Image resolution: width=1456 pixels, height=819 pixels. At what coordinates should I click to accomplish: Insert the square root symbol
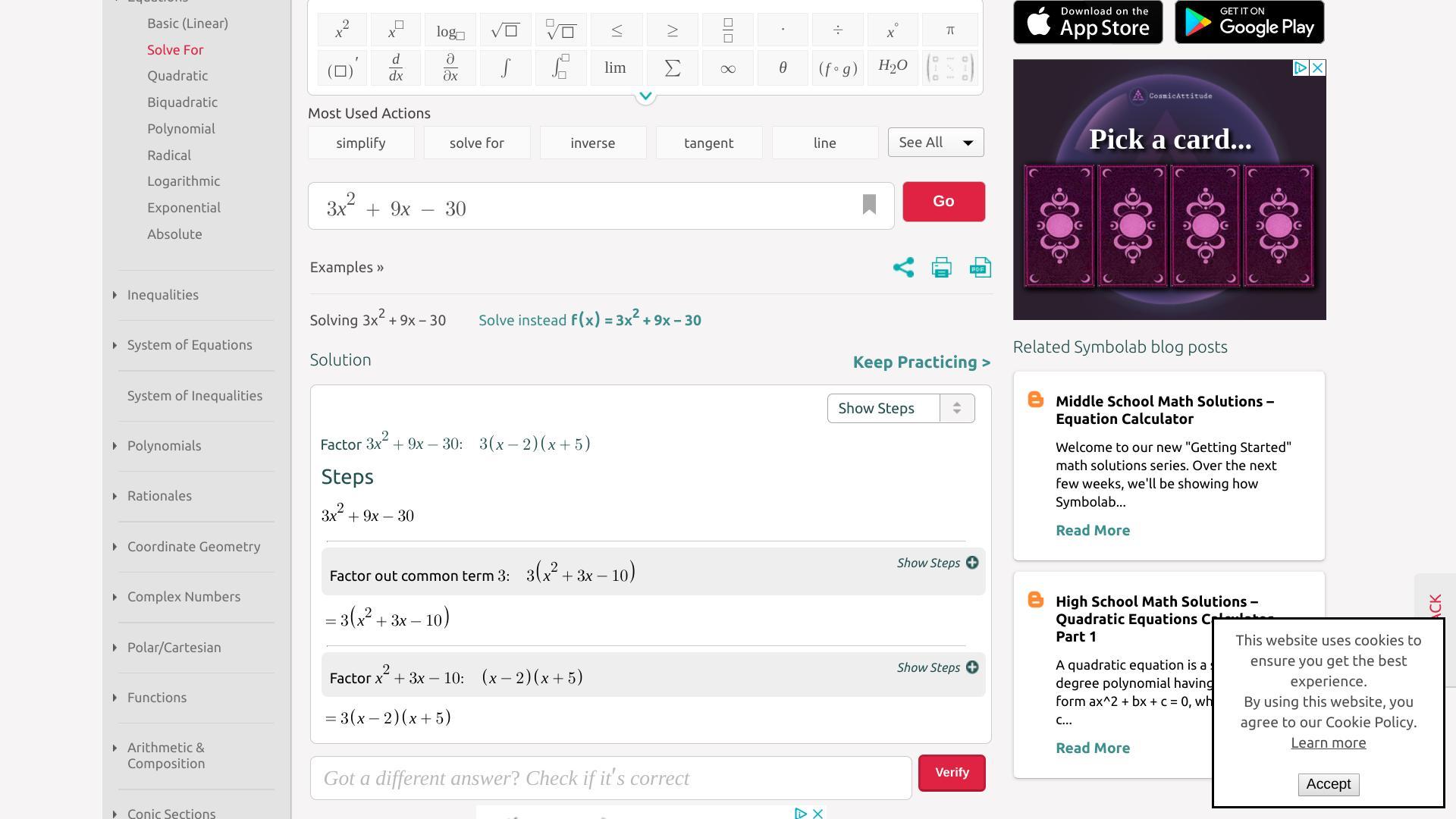click(505, 30)
